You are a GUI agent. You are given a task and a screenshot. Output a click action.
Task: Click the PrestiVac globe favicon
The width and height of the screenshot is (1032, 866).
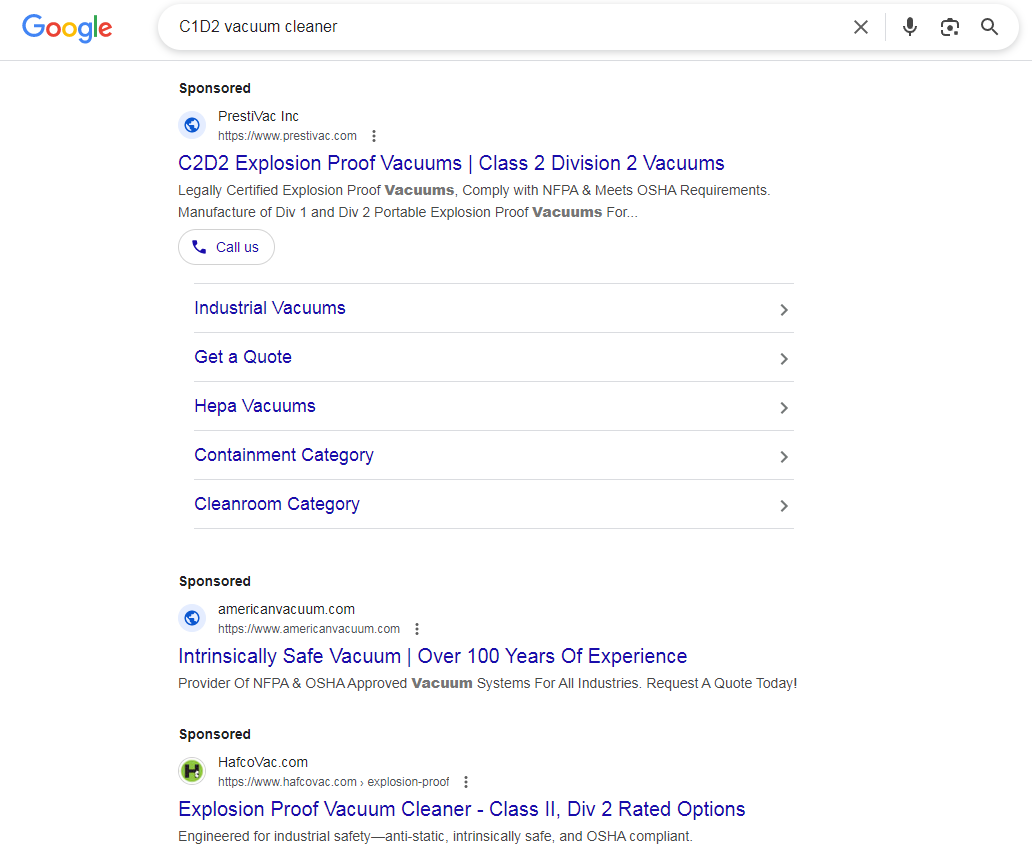[192, 126]
